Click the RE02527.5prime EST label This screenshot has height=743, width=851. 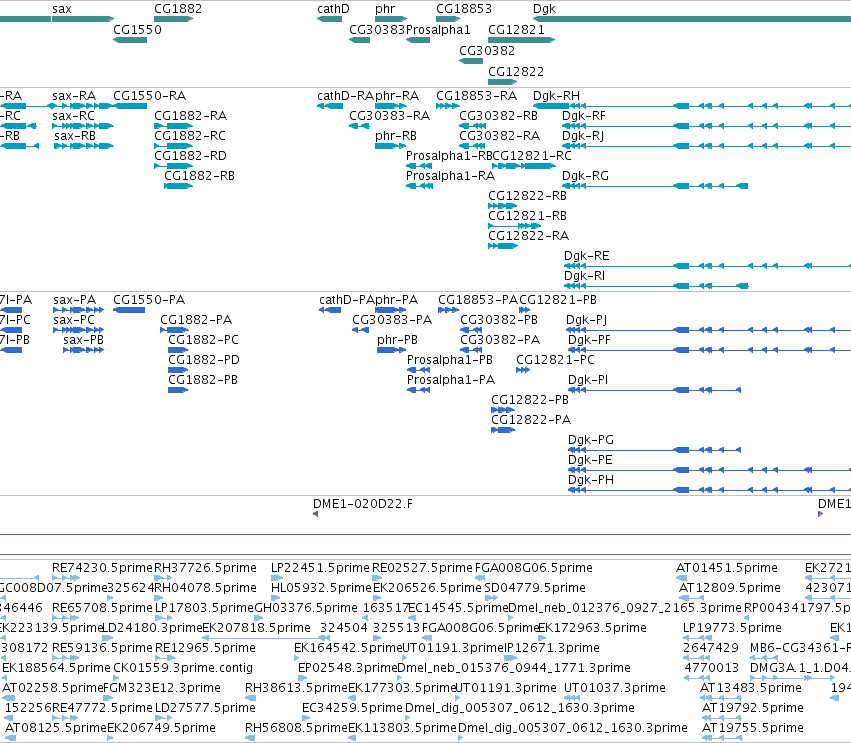(422, 568)
